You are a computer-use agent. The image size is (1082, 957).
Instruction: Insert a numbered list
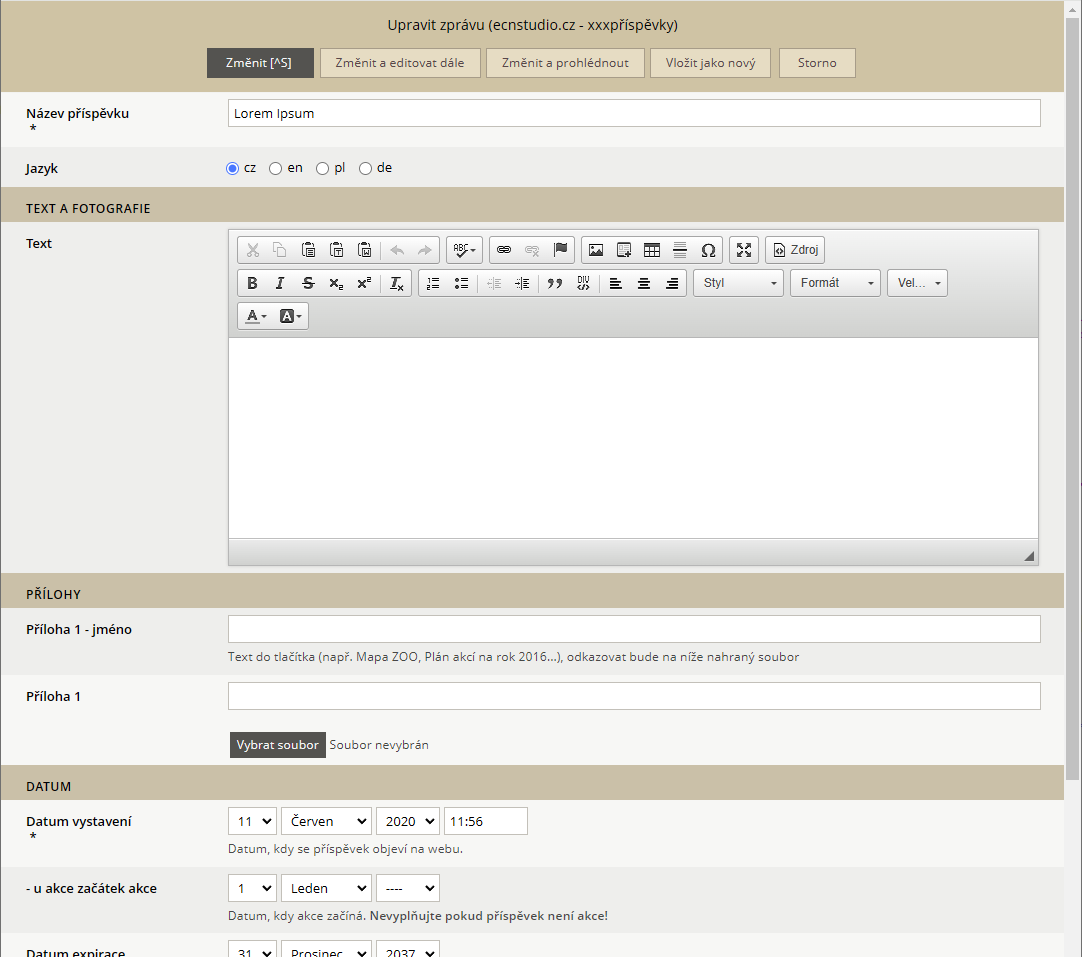(433, 283)
